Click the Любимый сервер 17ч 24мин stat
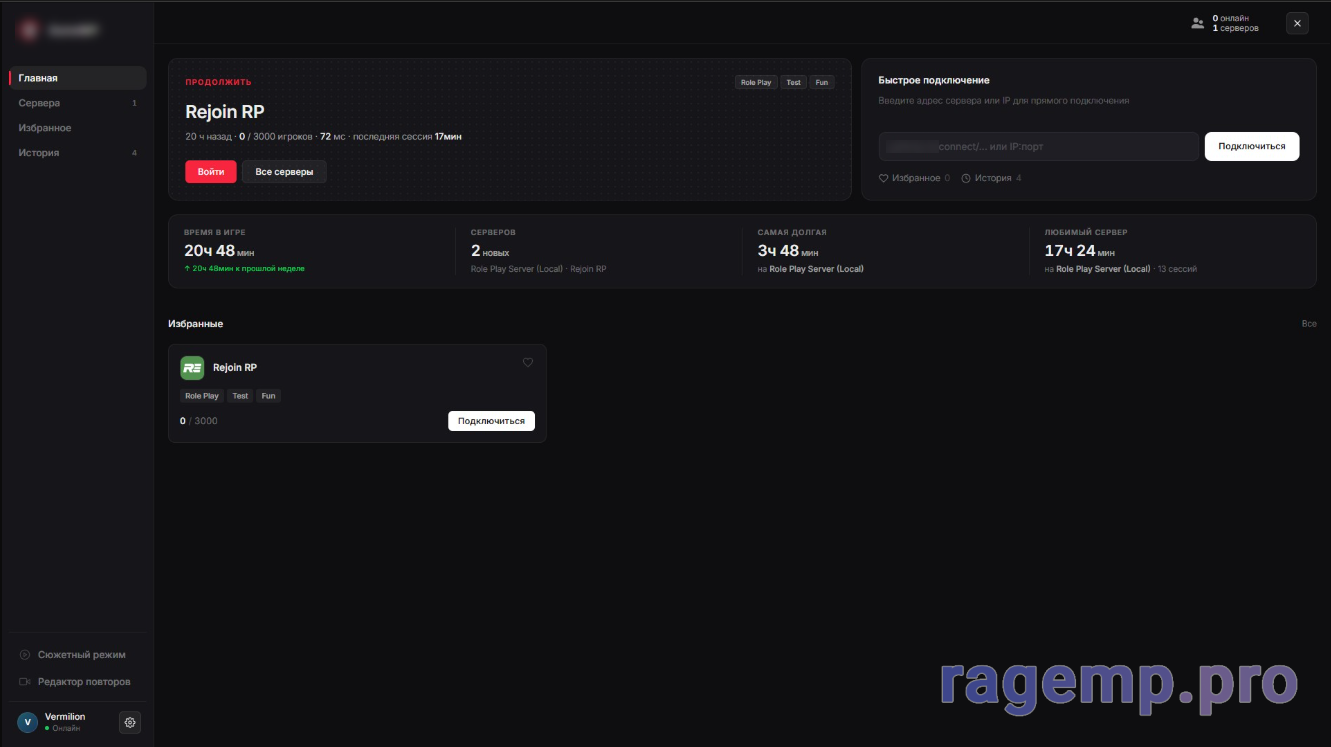The width and height of the screenshot is (1331, 747). click(1120, 251)
